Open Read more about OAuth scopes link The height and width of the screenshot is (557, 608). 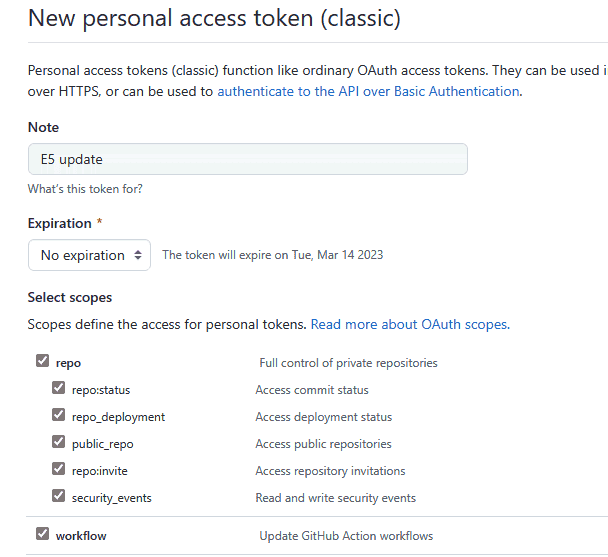click(x=410, y=324)
